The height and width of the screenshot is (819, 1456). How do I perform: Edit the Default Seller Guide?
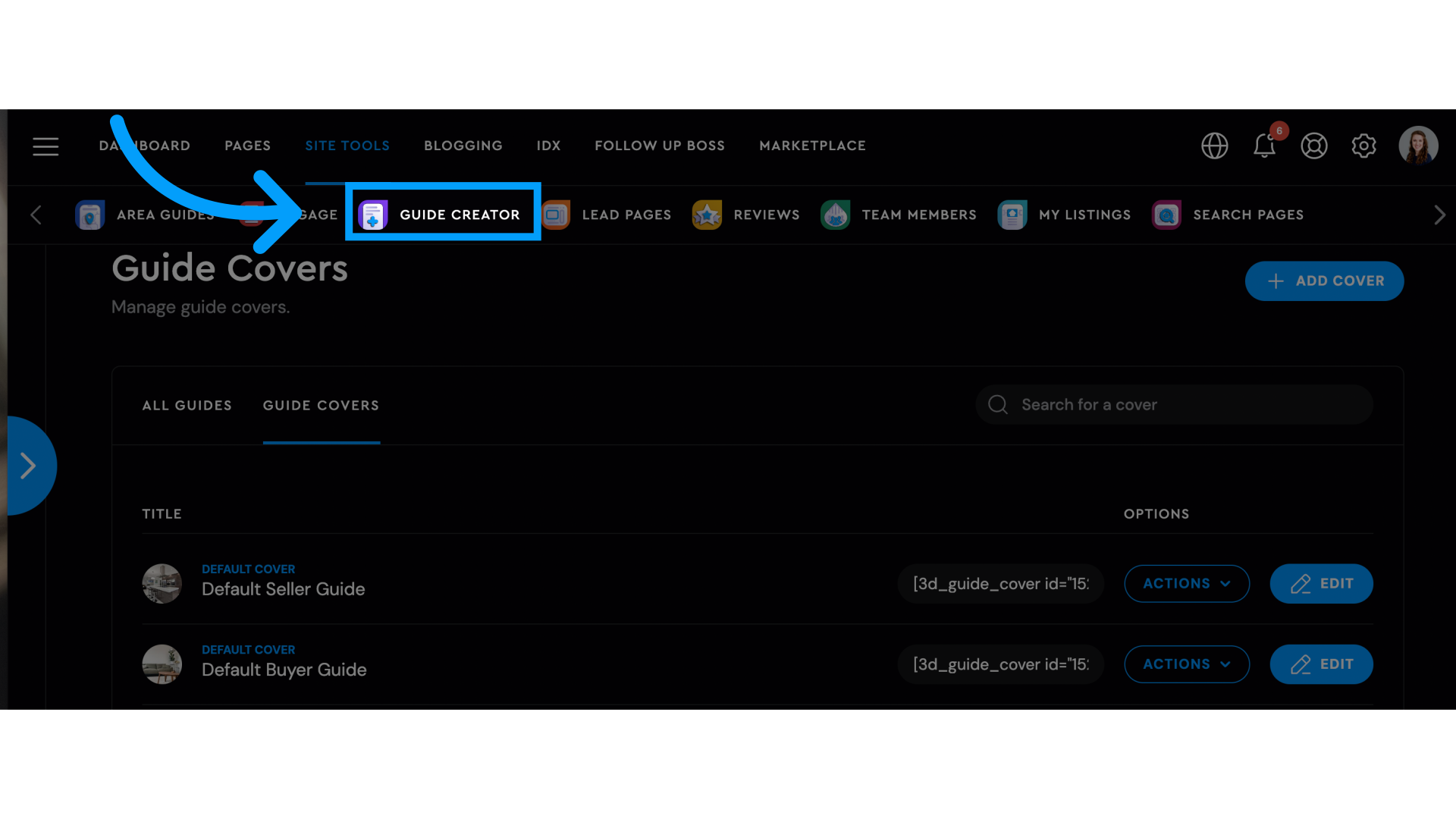pyautogui.click(x=1322, y=583)
